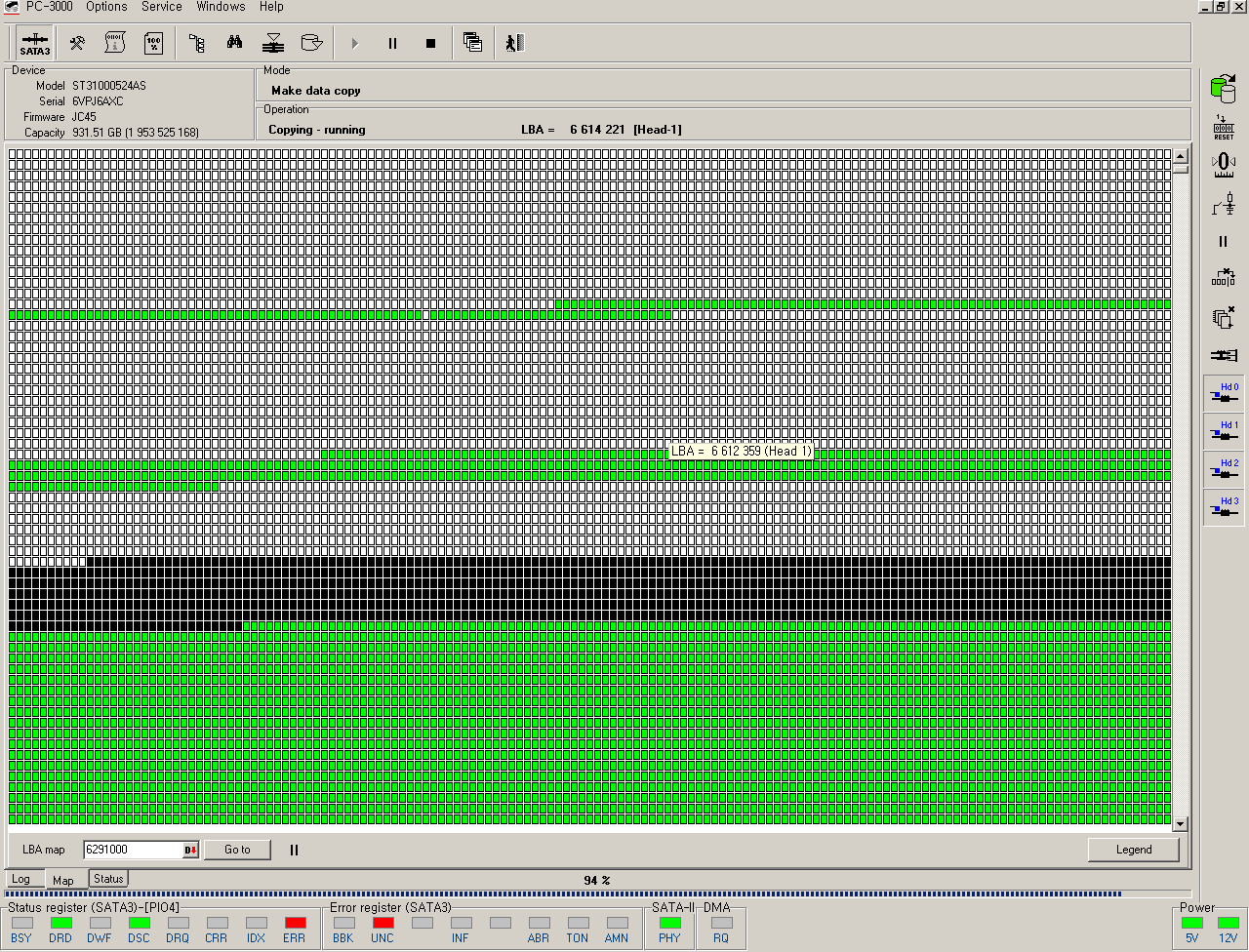Open the crossed tools utilities icon
Screen dimensions: 1249x952
pos(77,44)
